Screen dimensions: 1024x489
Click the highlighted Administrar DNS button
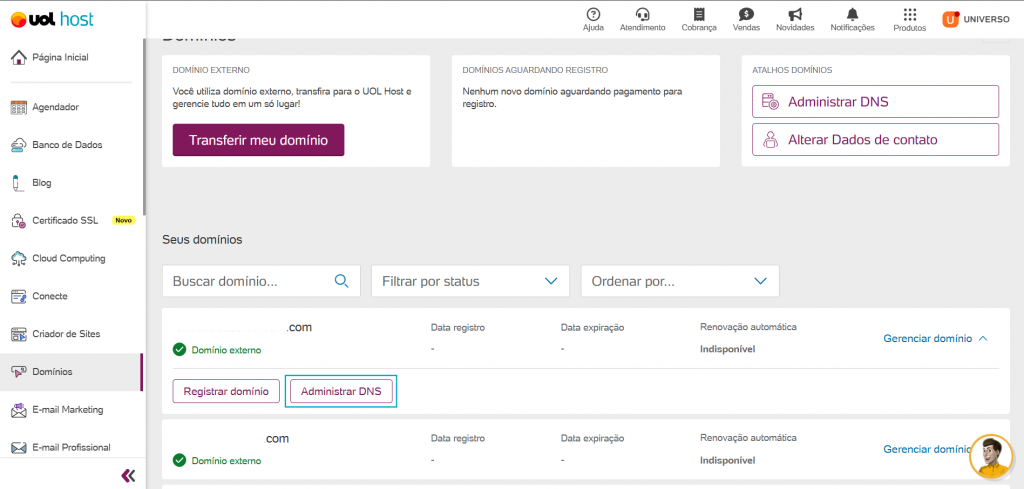(x=341, y=392)
